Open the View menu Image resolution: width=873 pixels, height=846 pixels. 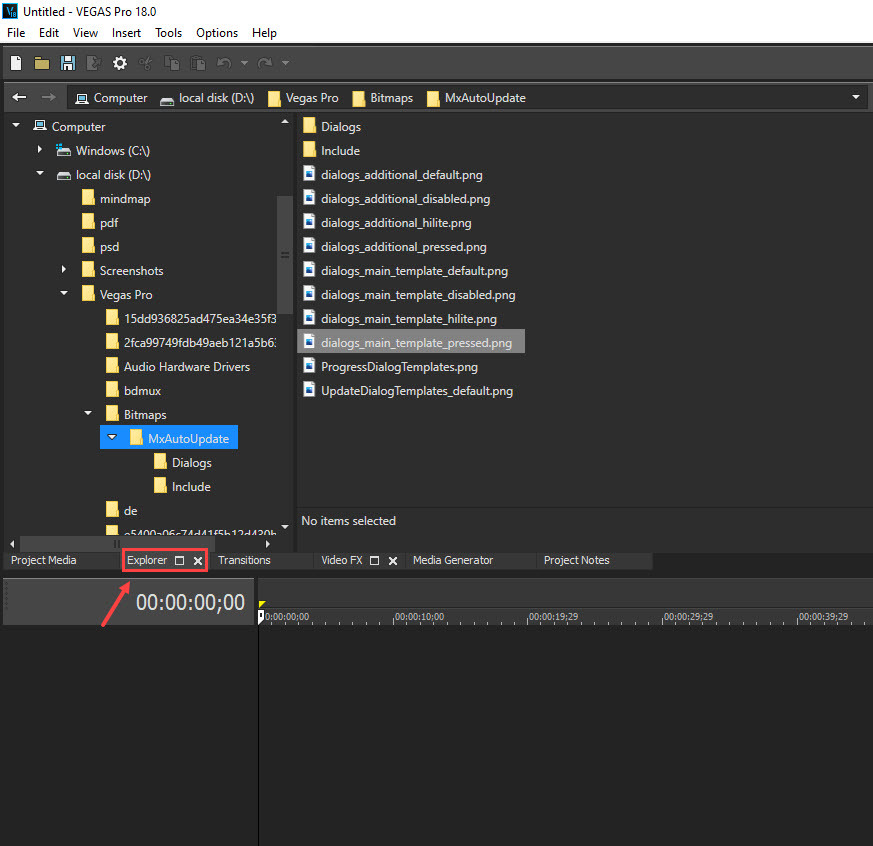85,33
